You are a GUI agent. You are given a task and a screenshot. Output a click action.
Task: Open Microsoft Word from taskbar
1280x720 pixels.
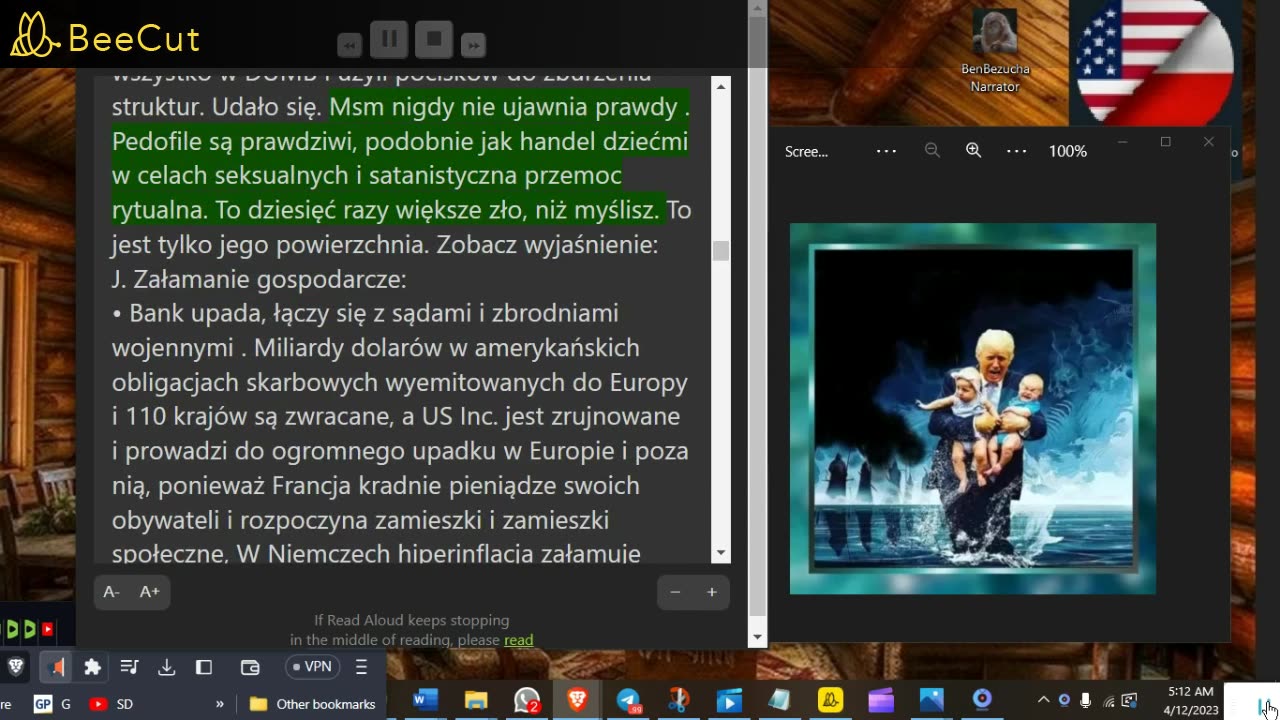click(425, 700)
